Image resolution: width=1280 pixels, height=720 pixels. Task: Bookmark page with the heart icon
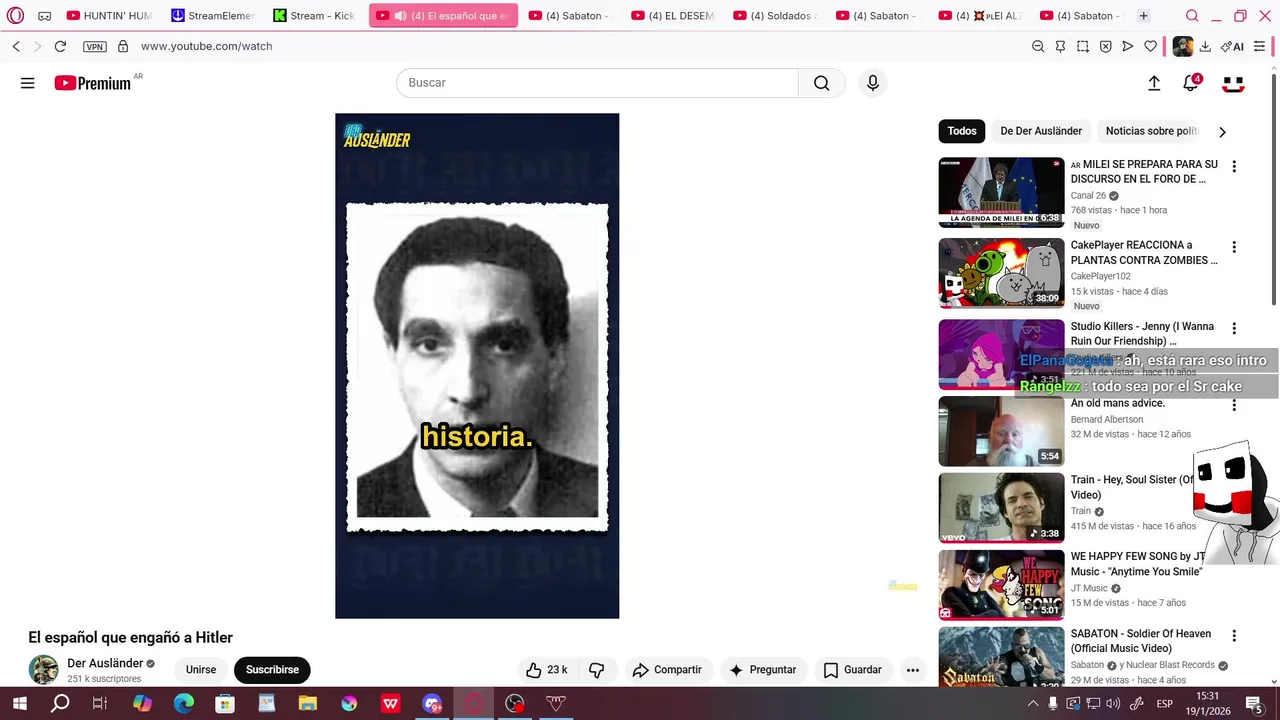1150,47
